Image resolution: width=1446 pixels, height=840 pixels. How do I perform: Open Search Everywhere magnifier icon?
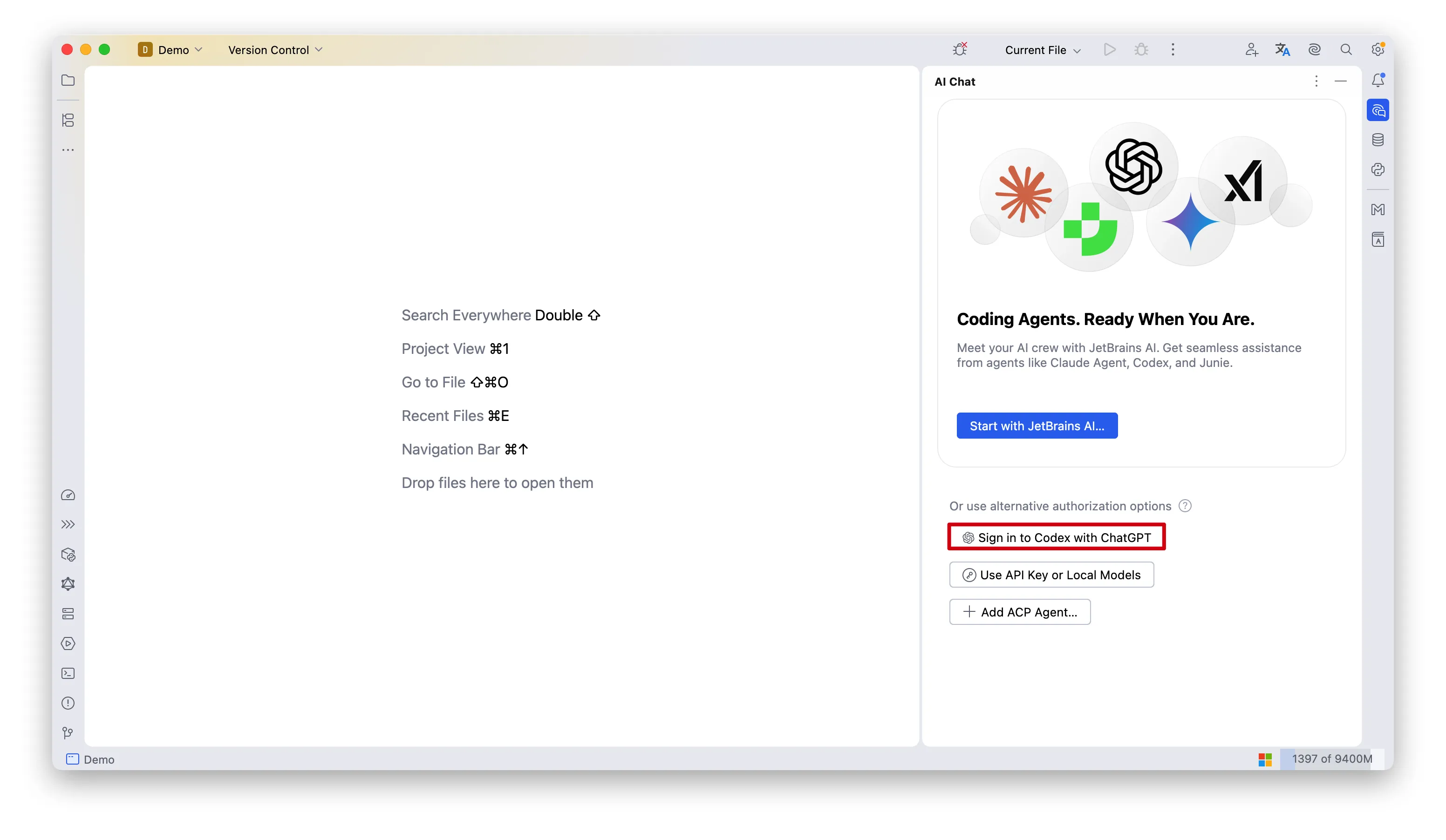tap(1346, 50)
